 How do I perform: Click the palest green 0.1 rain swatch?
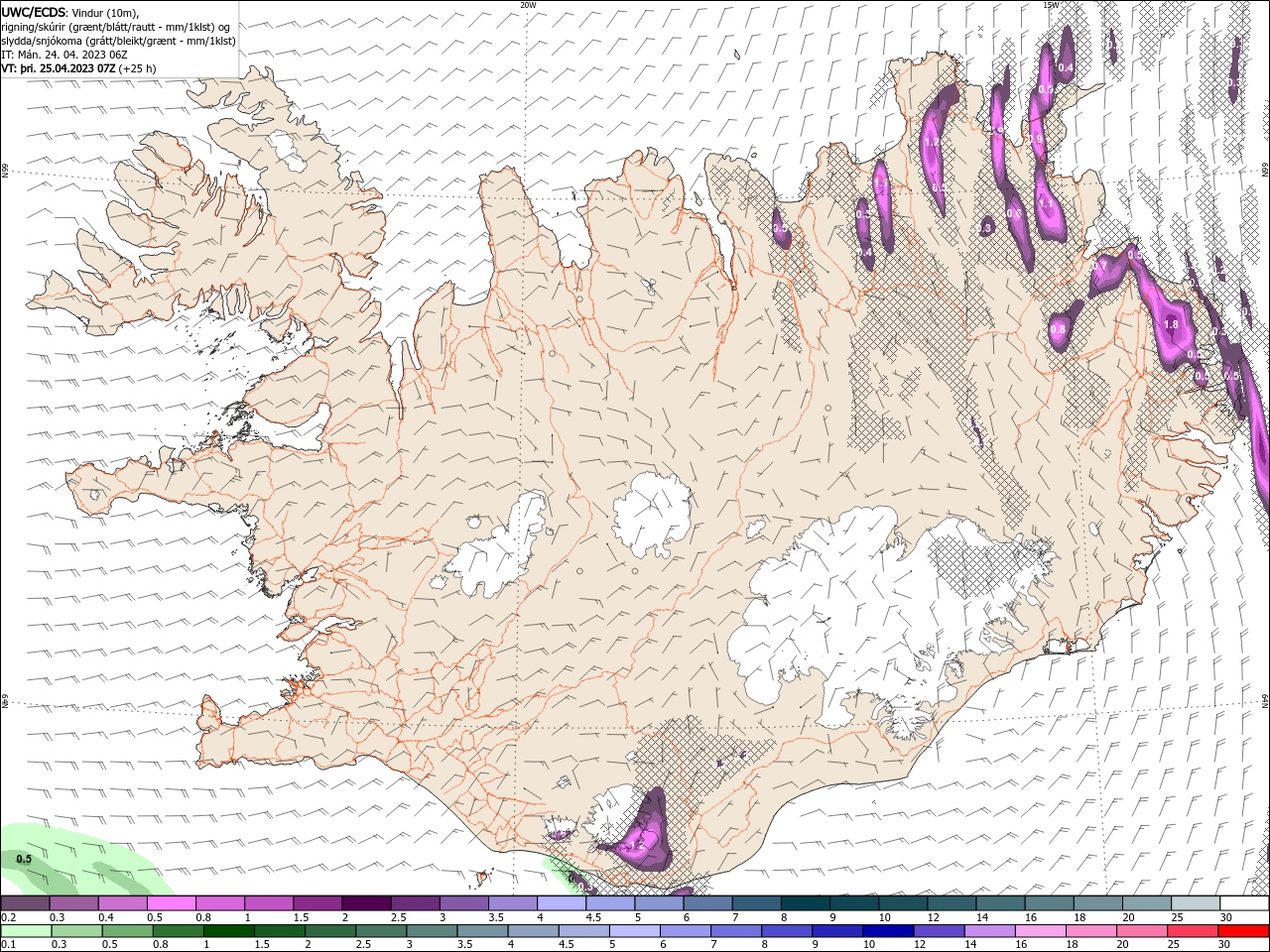25,931
